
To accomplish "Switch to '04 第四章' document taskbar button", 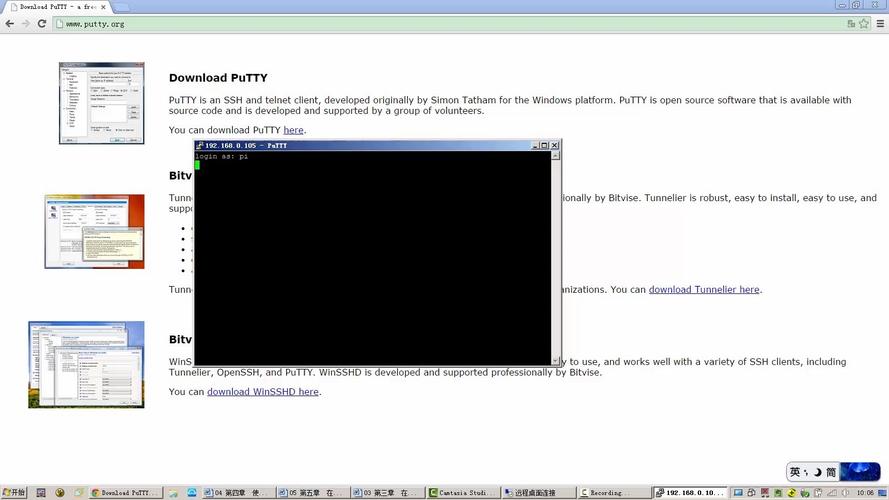I will (239, 493).
